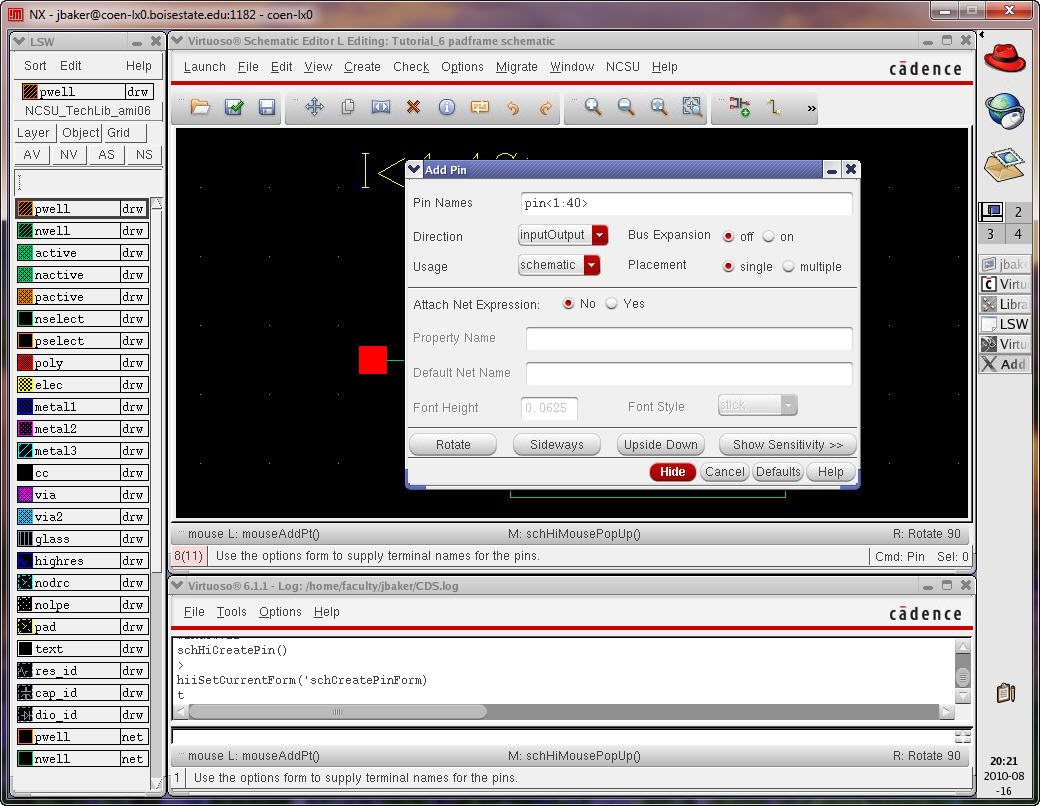Open the Usage schematic dropdown
Screen dimensions: 1040x806
pyautogui.click(x=592, y=265)
